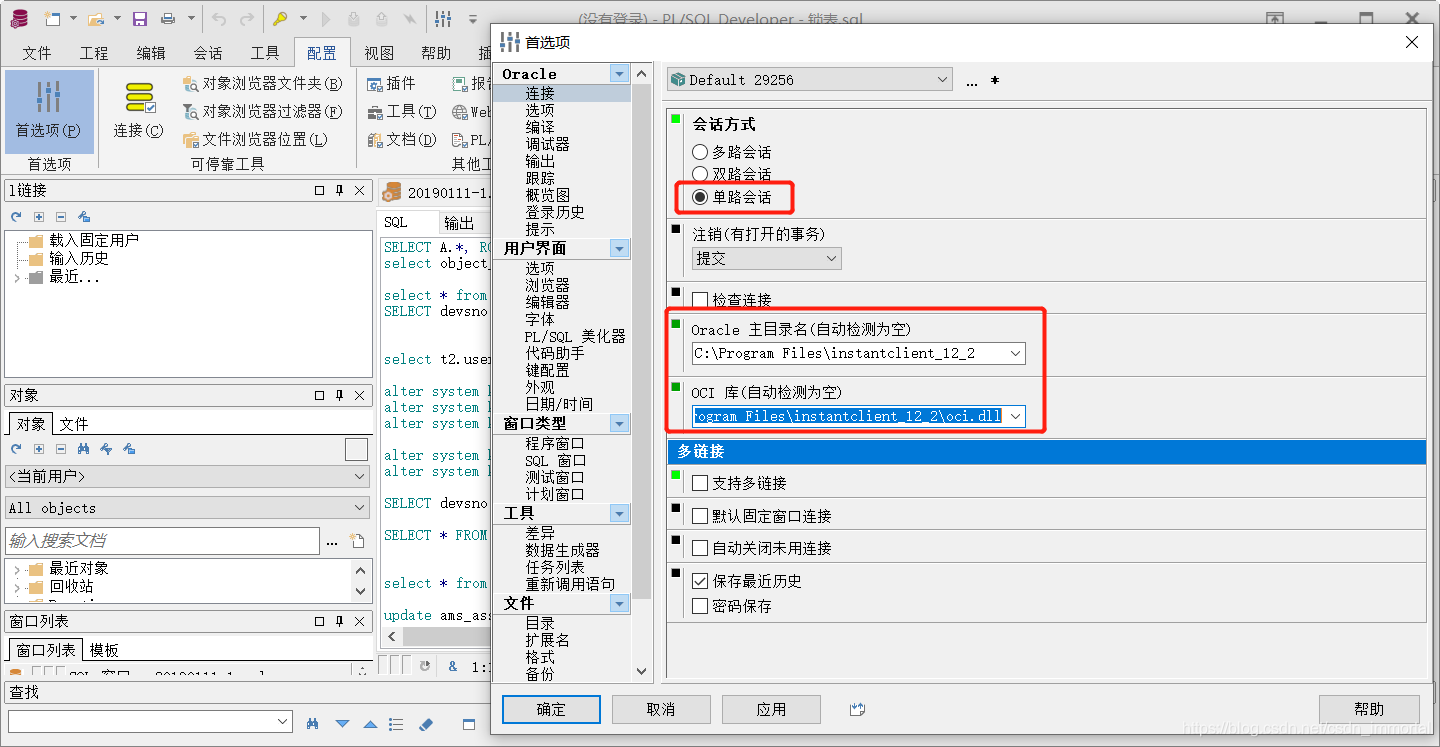Screen dimensions: 1440x747
Task: Expand the 最近... tree node
Action: point(17,277)
